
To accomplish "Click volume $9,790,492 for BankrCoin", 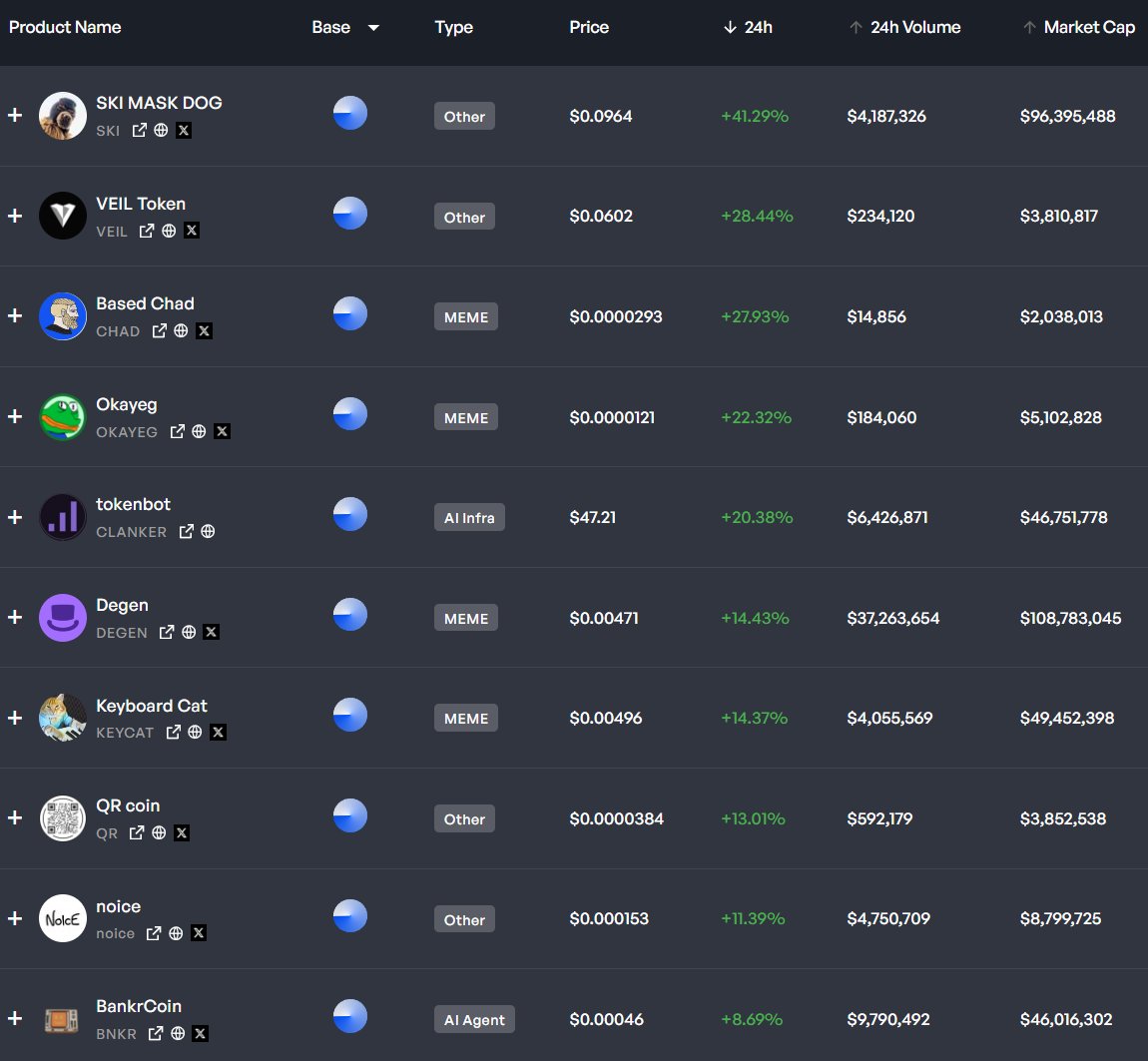I will click(888, 1019).
